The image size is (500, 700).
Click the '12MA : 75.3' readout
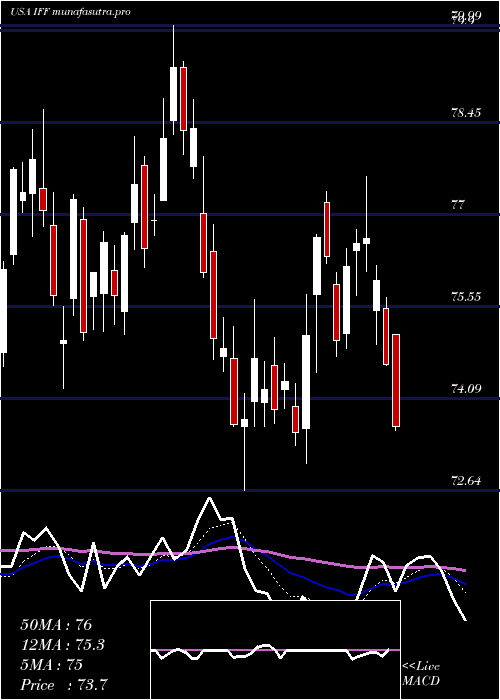pos(63,645)
